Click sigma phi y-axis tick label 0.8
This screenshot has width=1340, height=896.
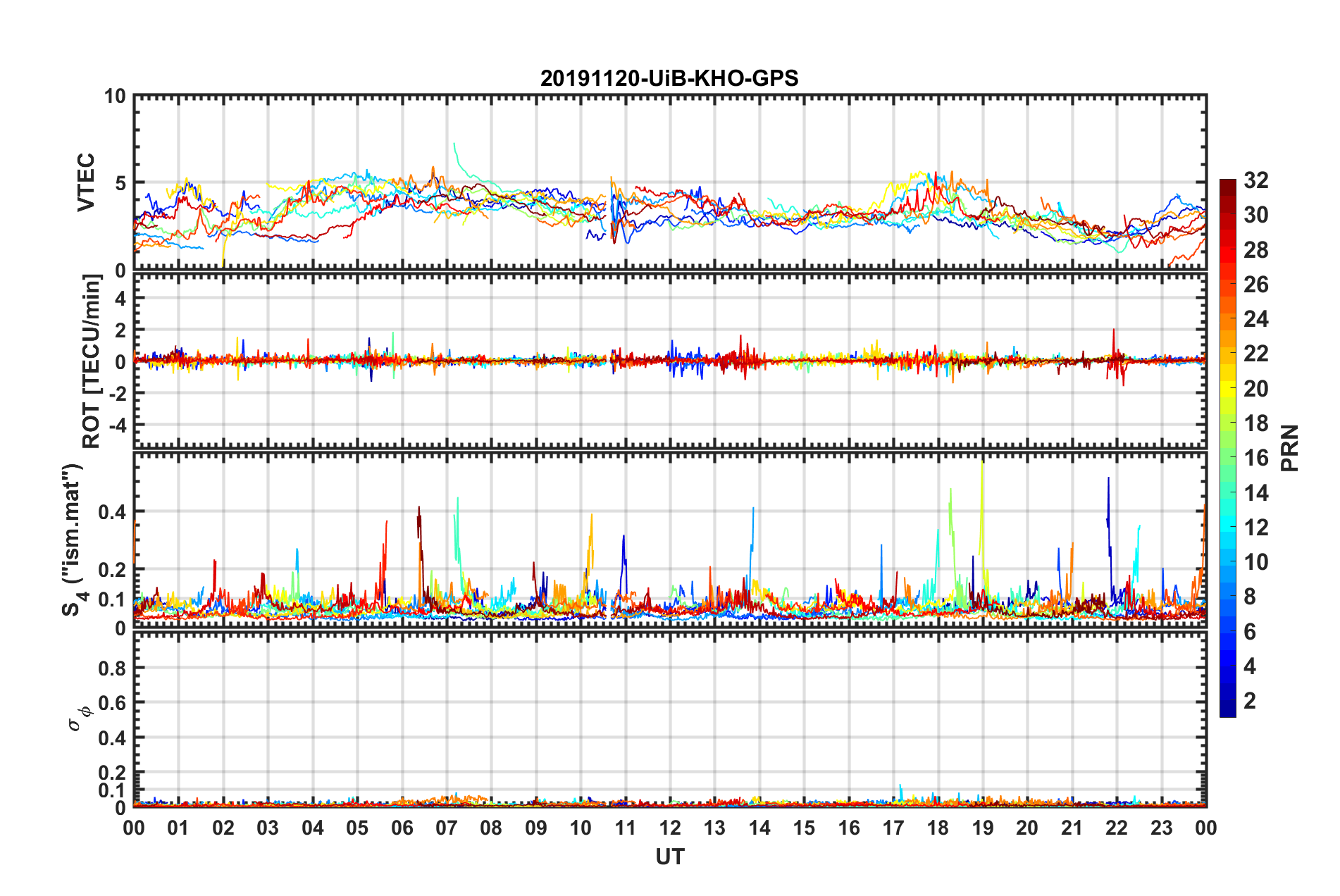click(x=112, y=668)
